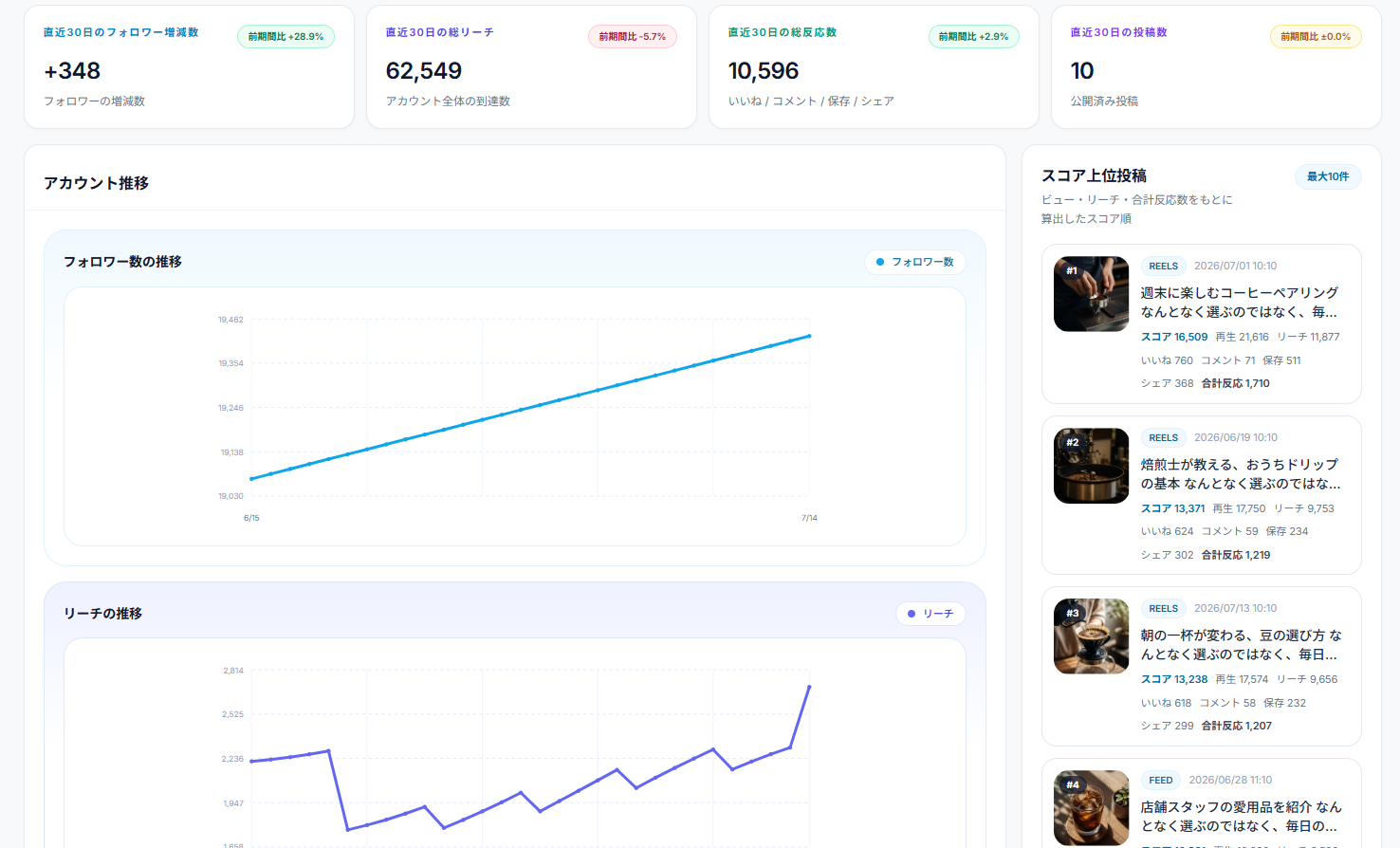Click the 前期間比 +28.9% badge
Viewport: 1400px width, 848px height.
coord(286,37)
